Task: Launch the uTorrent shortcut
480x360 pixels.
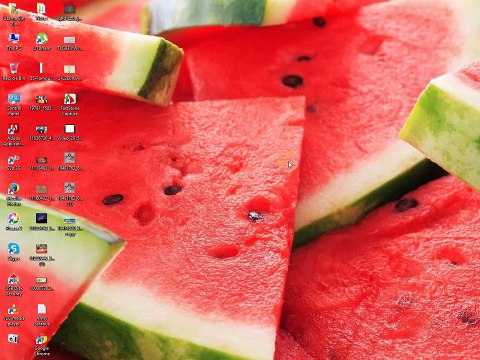Action: (x=42, y=42)
